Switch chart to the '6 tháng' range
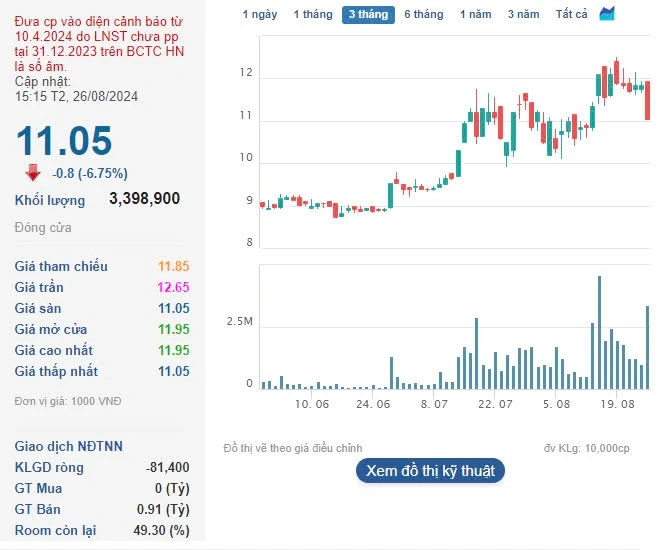 pos(423,15)
